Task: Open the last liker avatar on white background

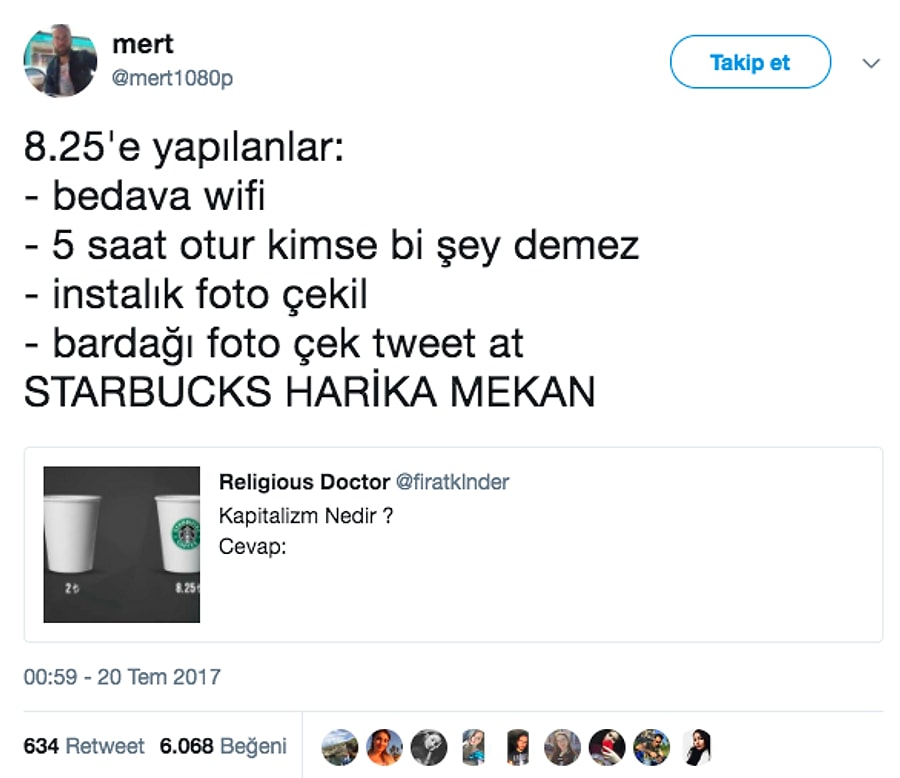Action: tap(696, 747)
